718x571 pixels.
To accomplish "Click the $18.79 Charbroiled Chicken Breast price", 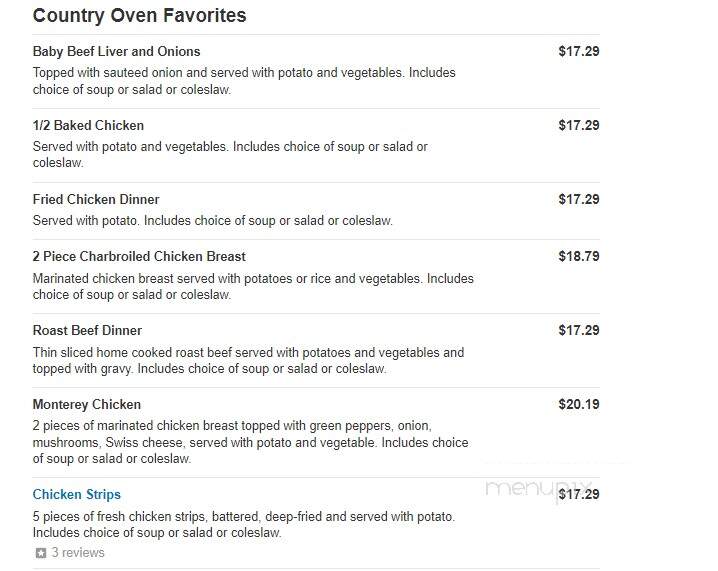I will [579, 256].
